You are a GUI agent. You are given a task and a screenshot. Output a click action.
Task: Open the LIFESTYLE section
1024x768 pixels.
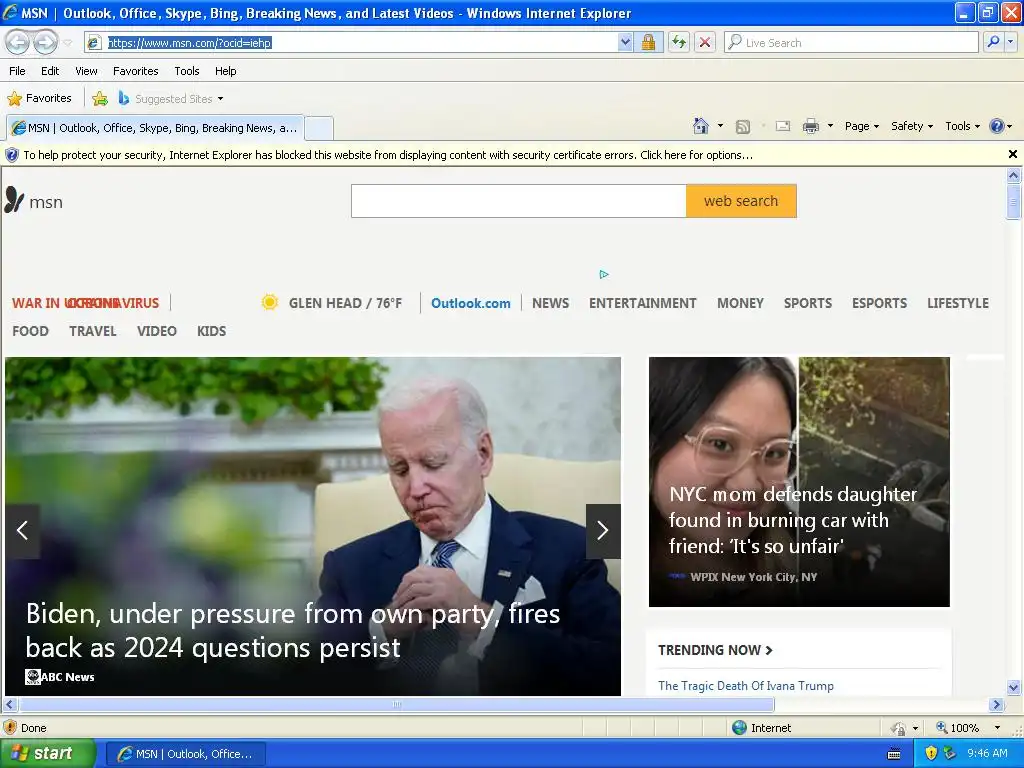click(x=957, y=303)
